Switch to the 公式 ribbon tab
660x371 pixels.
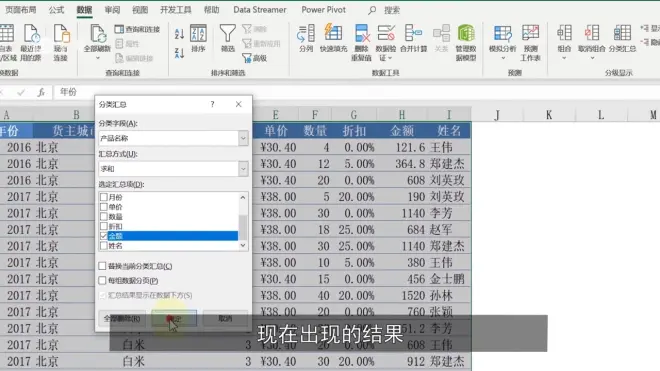[56, 10]
